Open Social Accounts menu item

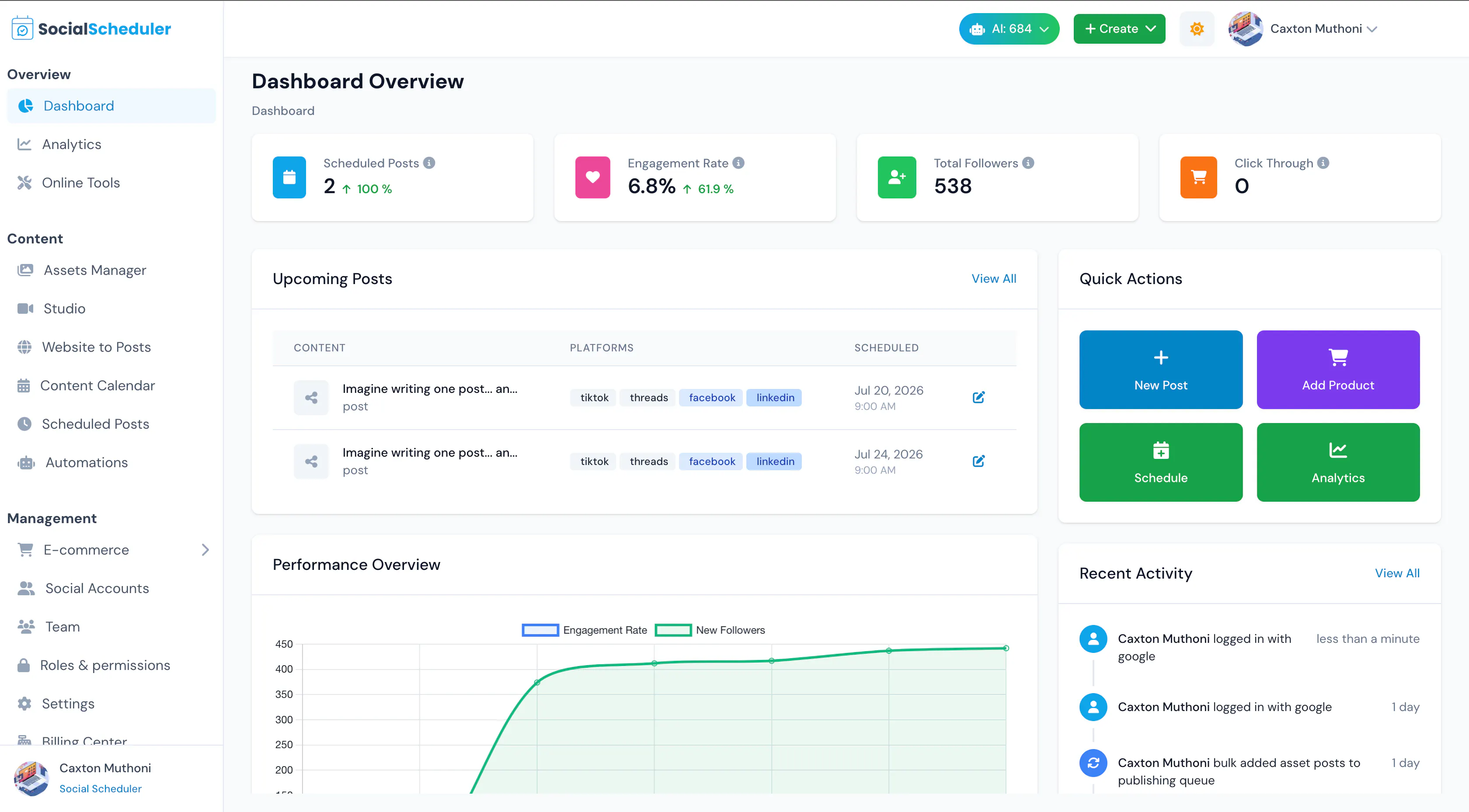click(x=111, y=589)
